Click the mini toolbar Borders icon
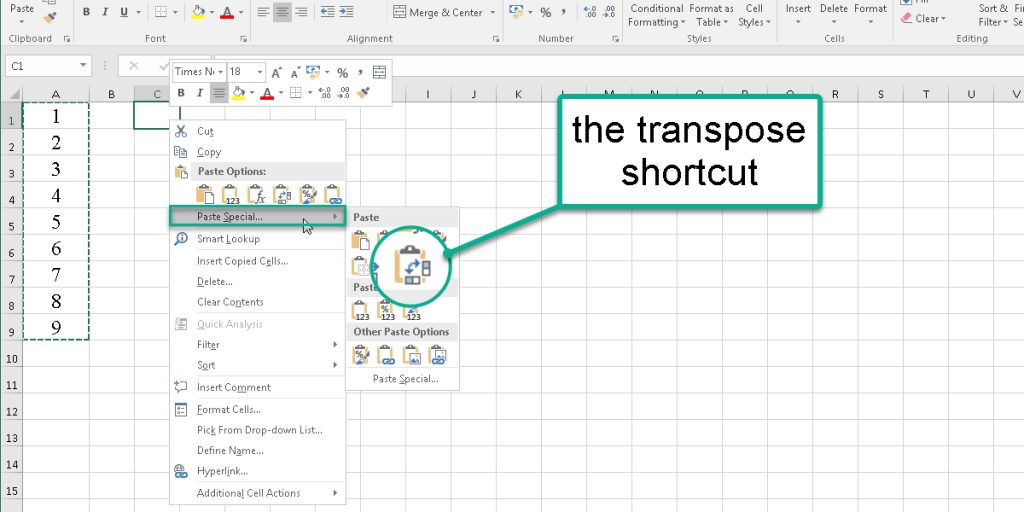This screenshot has height=512, width=1024. [x=295, y=93]
